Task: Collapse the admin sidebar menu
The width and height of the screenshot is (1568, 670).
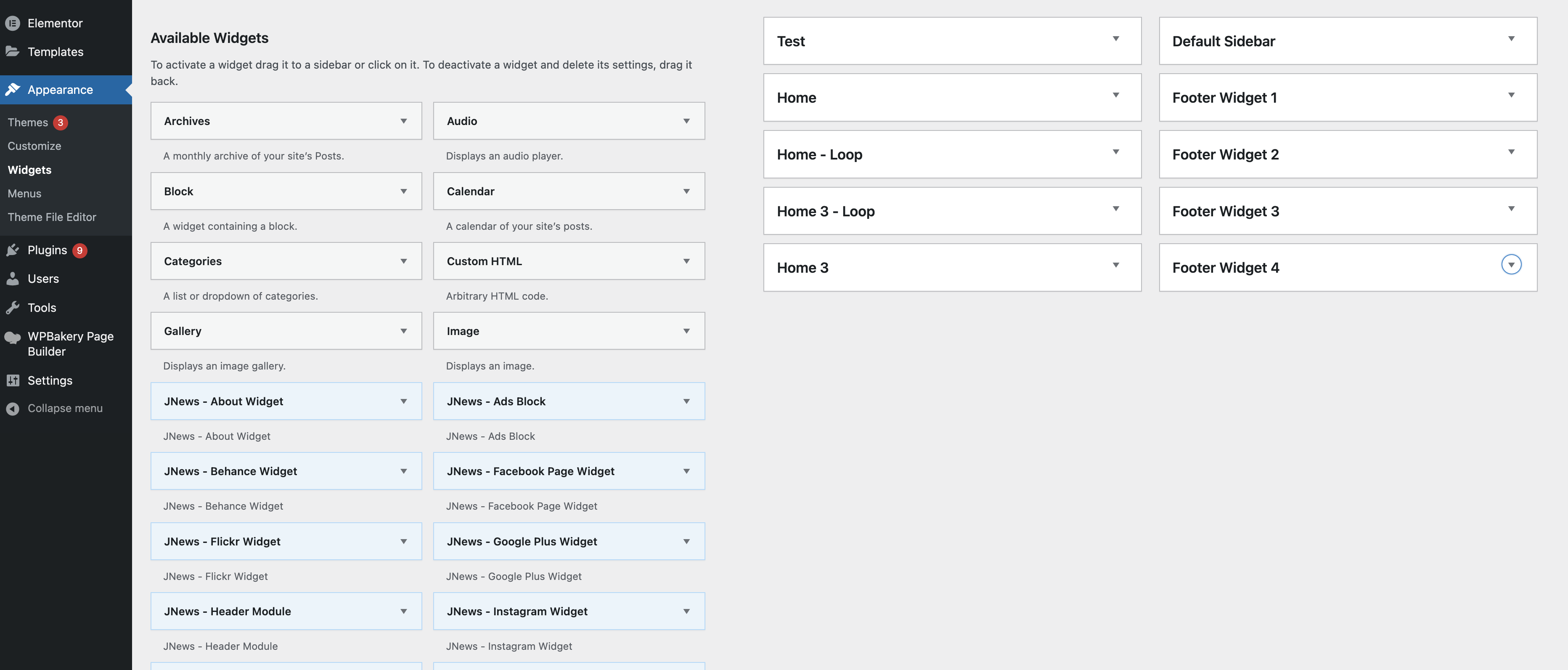Action: [x=65, y=409]
